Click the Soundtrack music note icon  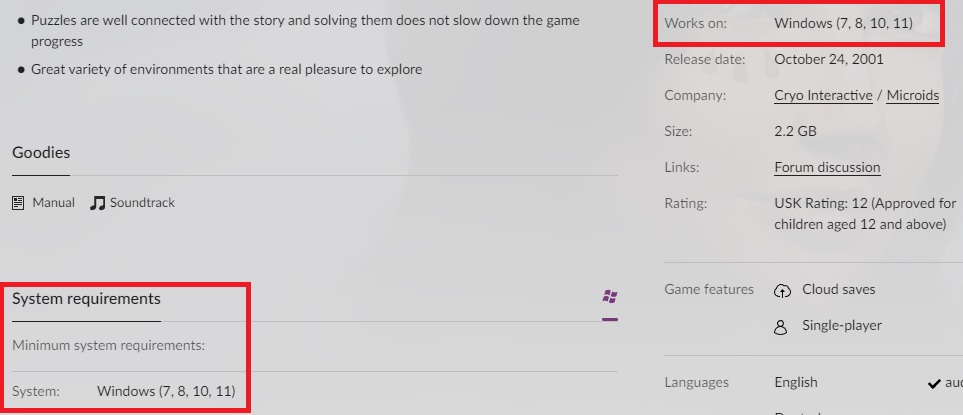point(97,203)
